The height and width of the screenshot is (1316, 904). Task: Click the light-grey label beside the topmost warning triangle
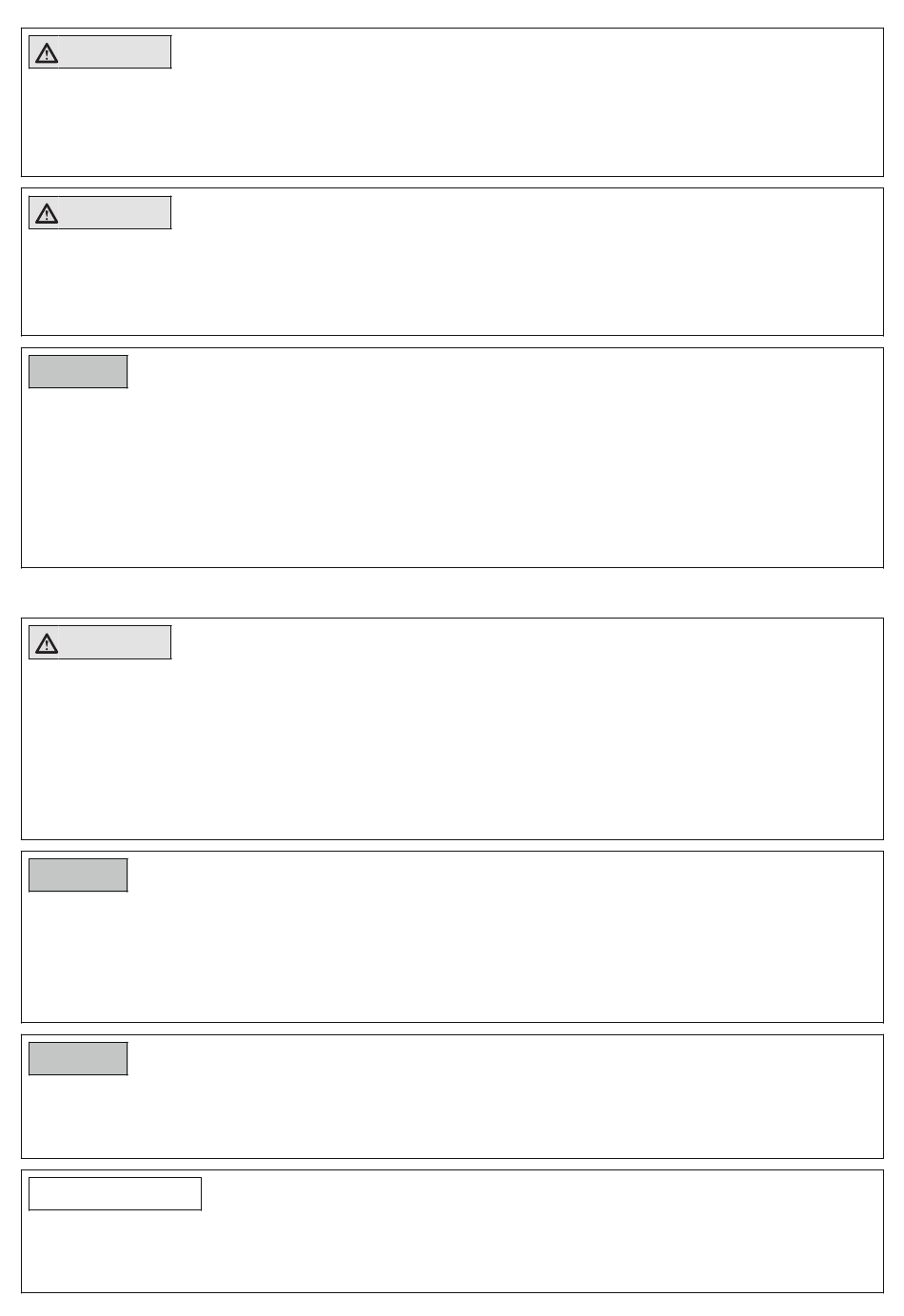(x=115, y=52)
